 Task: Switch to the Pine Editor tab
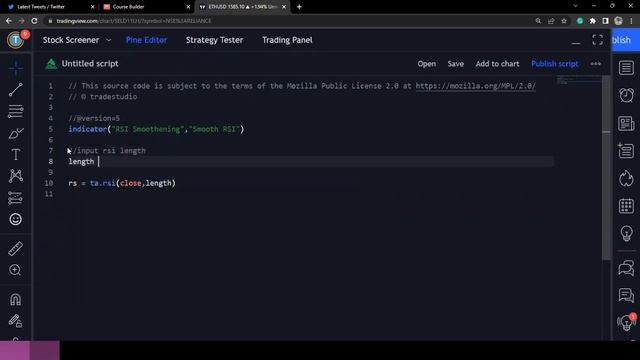coord(146,40)
